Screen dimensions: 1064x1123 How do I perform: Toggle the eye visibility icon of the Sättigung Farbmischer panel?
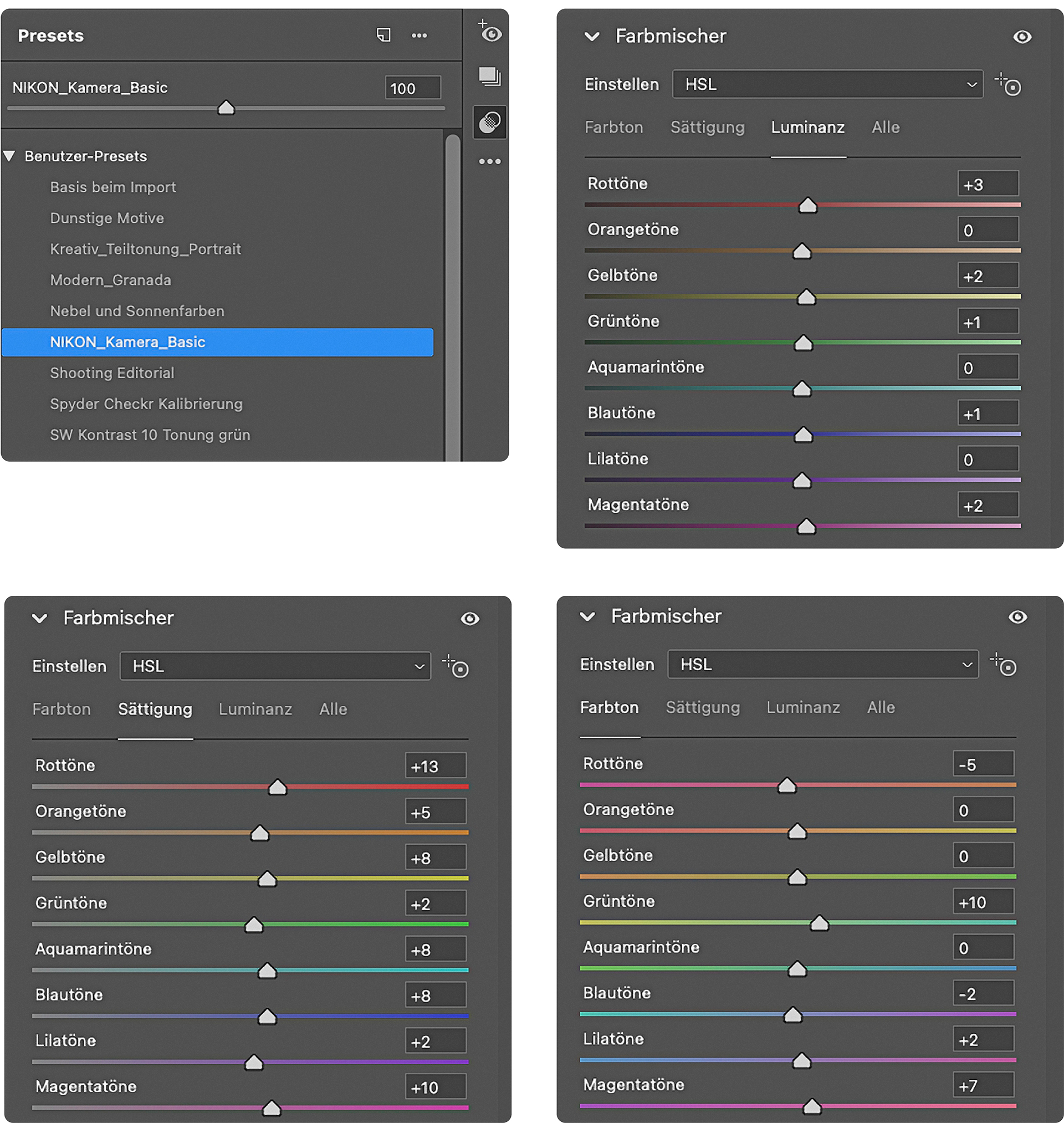tap(469, 618)
